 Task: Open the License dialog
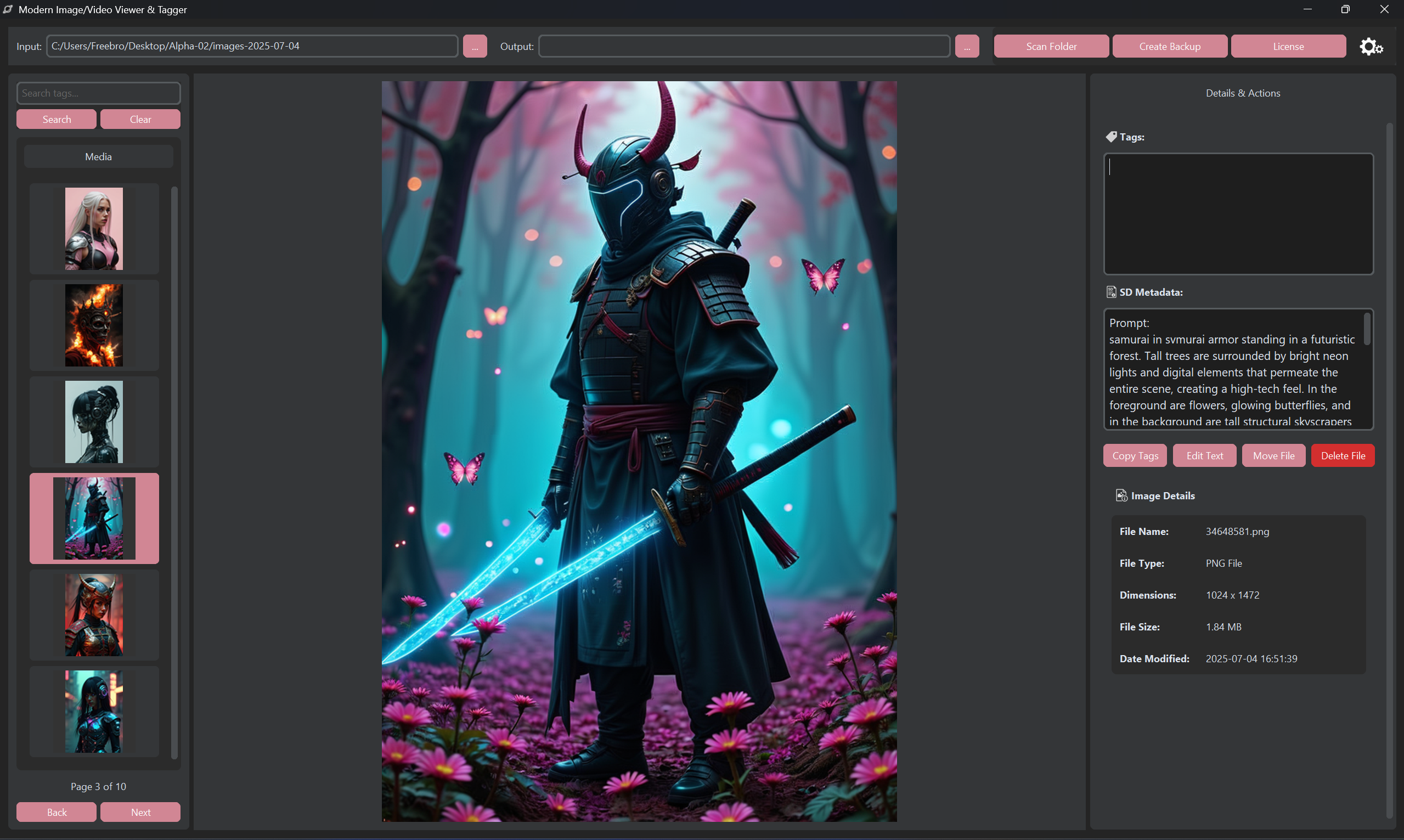tap(1288, 47)
